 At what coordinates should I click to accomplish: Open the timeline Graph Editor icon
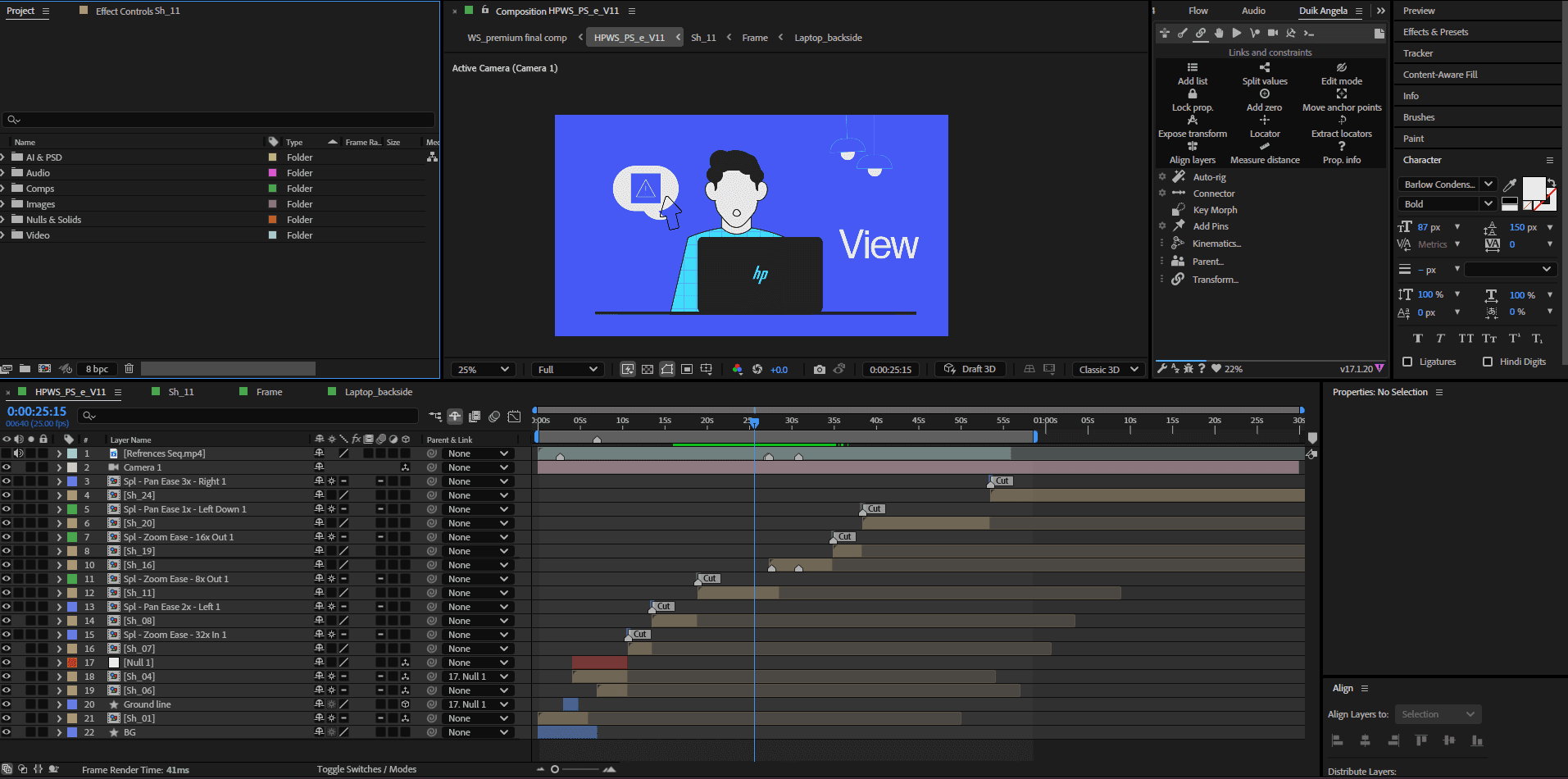514,417
